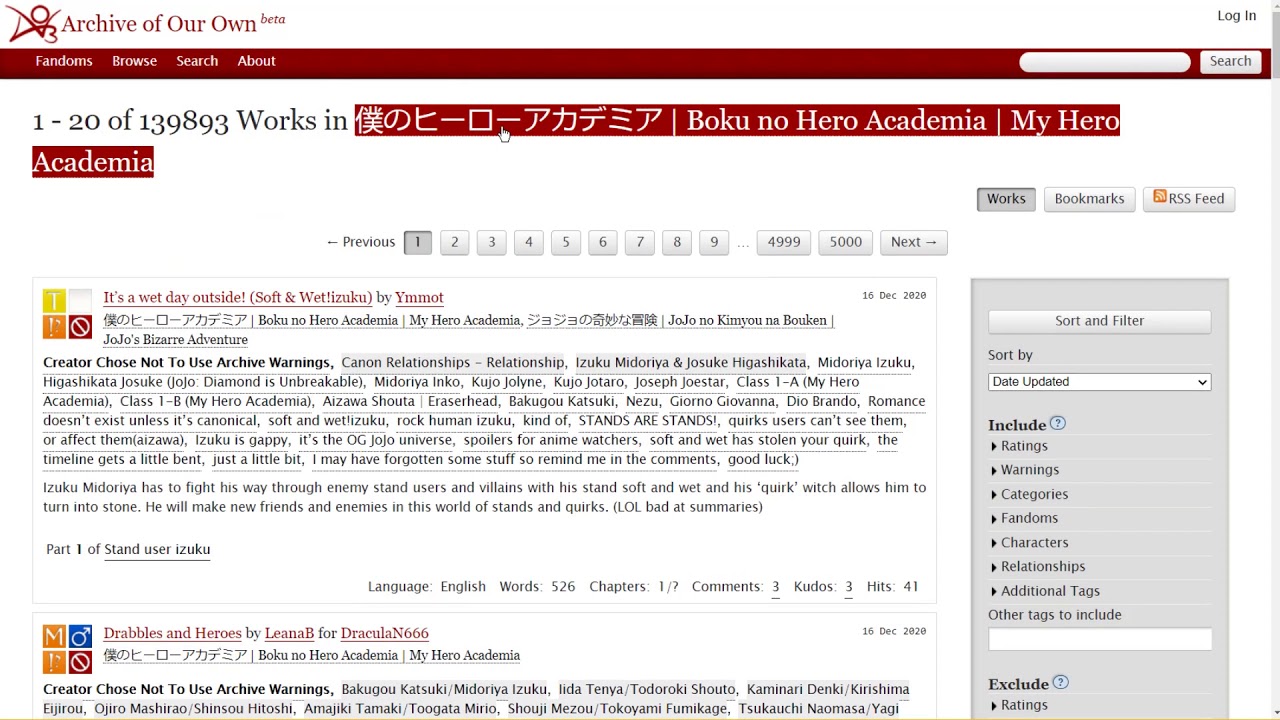This screenshot has width=1280, height=720.
Task: Click the Search button beside the search box
Action: point(1230,61)
